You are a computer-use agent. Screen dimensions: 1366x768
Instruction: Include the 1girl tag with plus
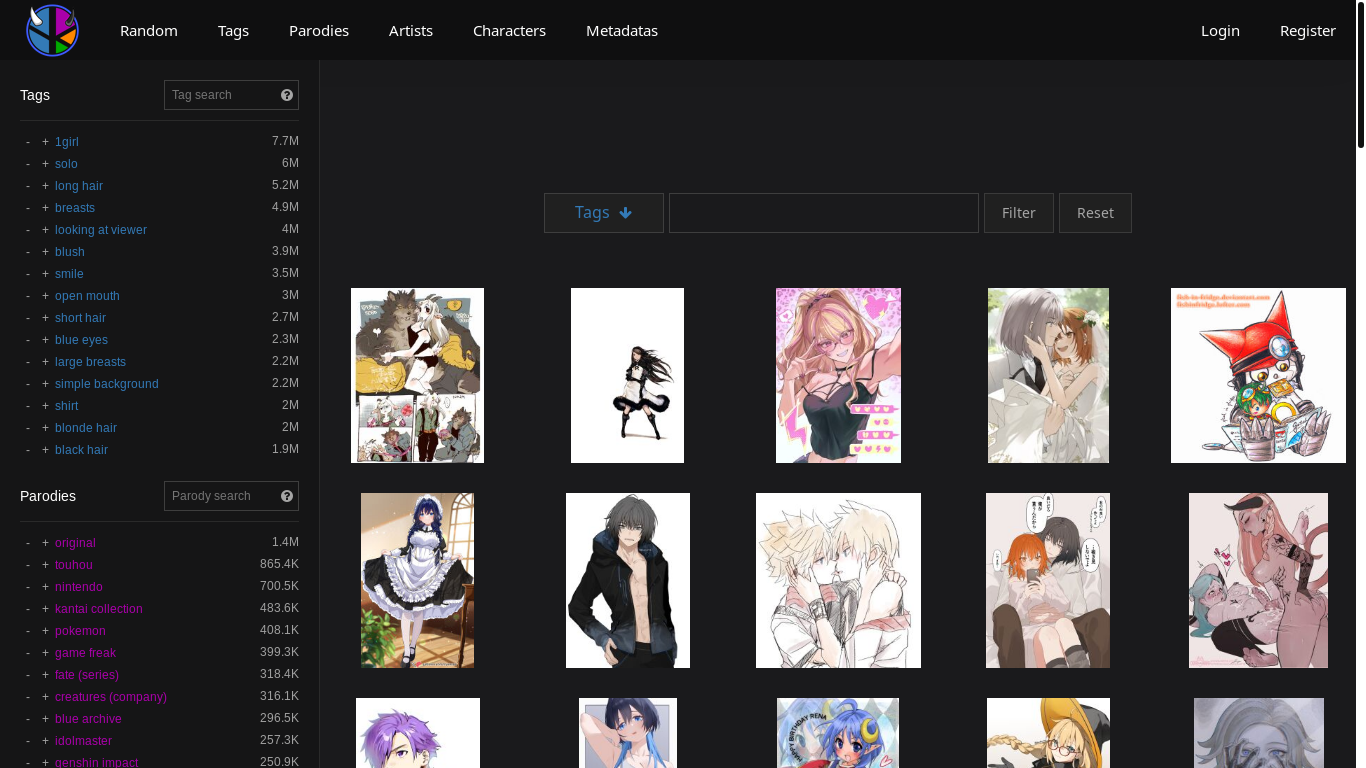45,142
